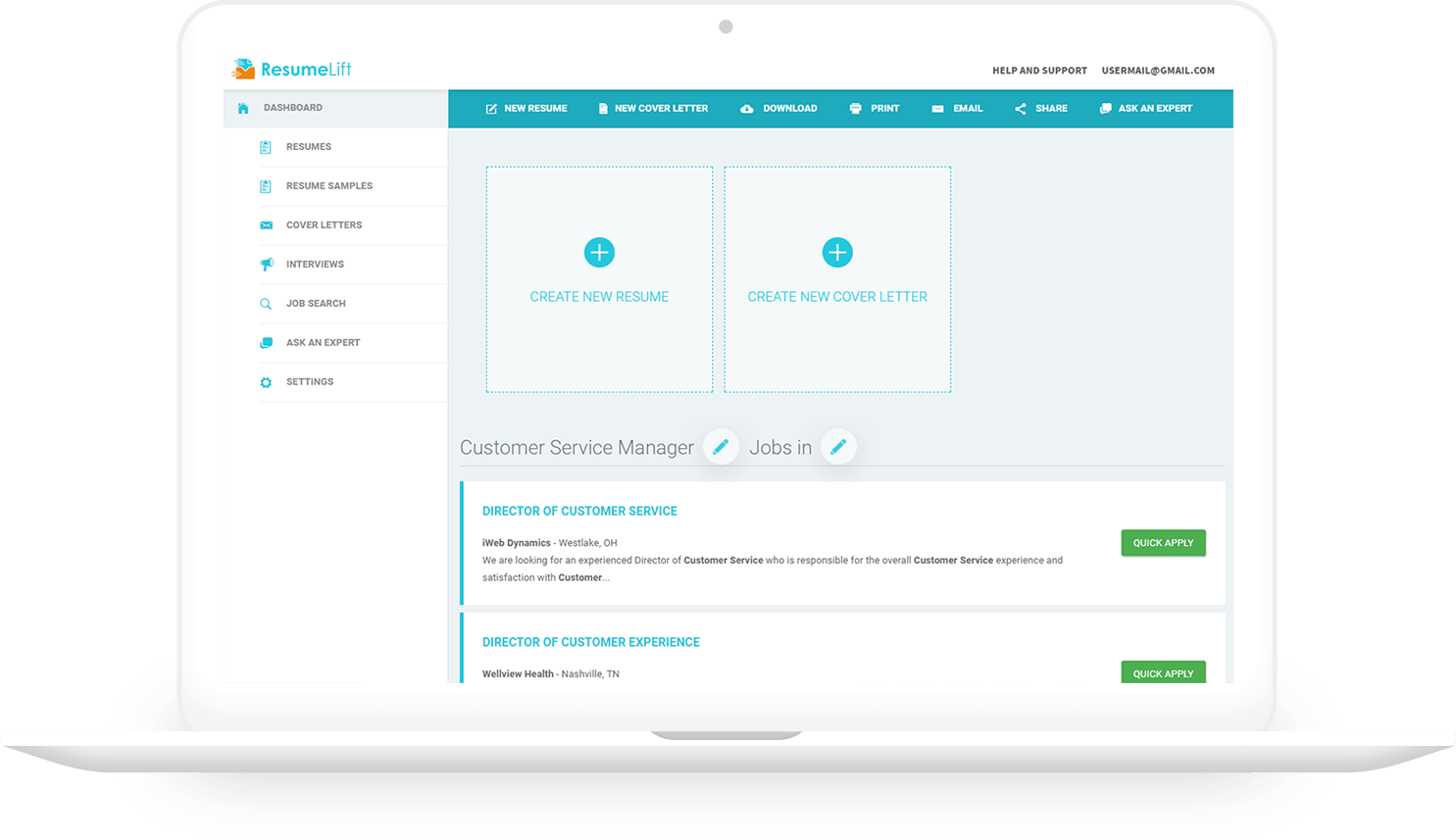The height and width of the screenshot is (840, 1456).
Task: Click New Cover Letter label in toolbar
Action: tap(661, 109)
